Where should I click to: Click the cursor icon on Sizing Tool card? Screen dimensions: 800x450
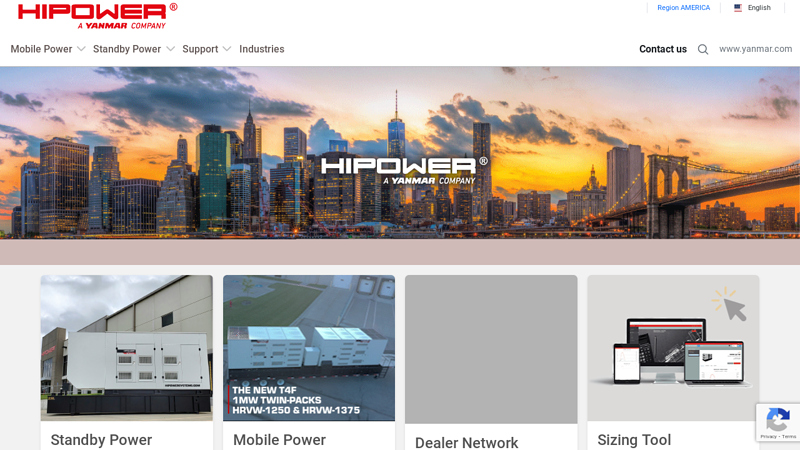pos(730,305)
